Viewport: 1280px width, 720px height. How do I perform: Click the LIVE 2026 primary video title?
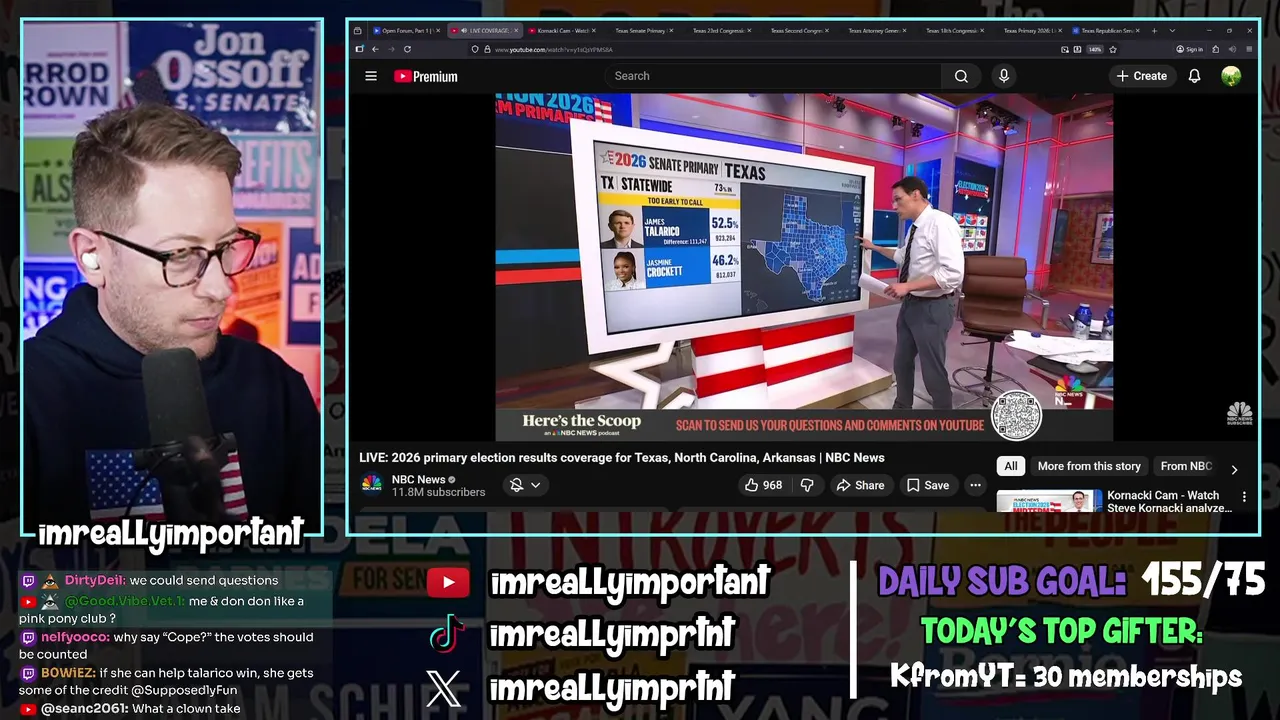click(622, 457)
